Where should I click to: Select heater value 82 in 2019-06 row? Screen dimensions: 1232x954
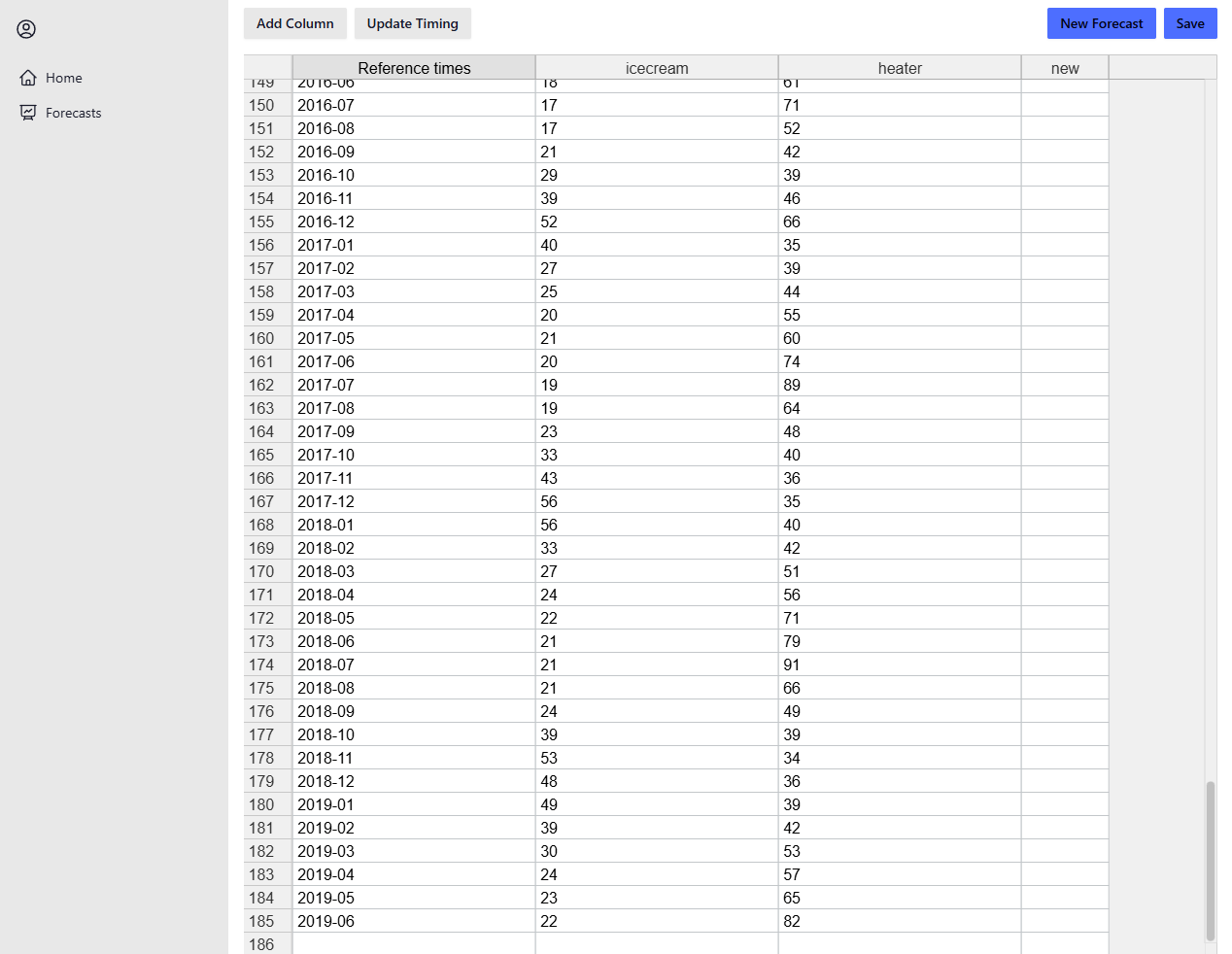[x=900, y=921]
